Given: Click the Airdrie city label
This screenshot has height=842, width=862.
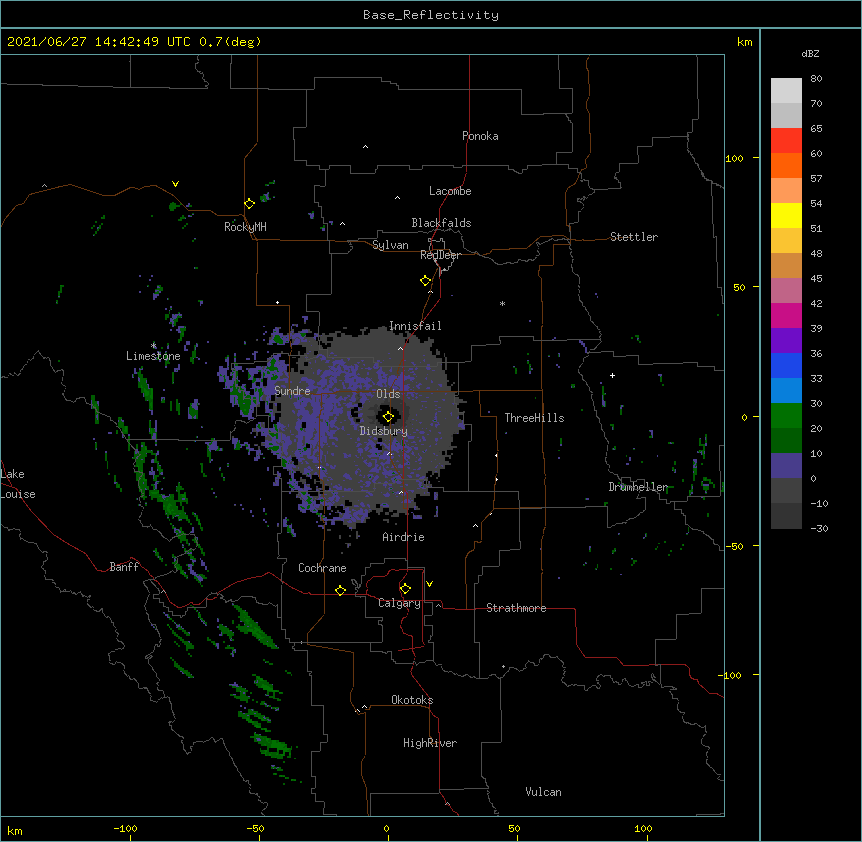Looking at the screenshot, I should [404, 537].
